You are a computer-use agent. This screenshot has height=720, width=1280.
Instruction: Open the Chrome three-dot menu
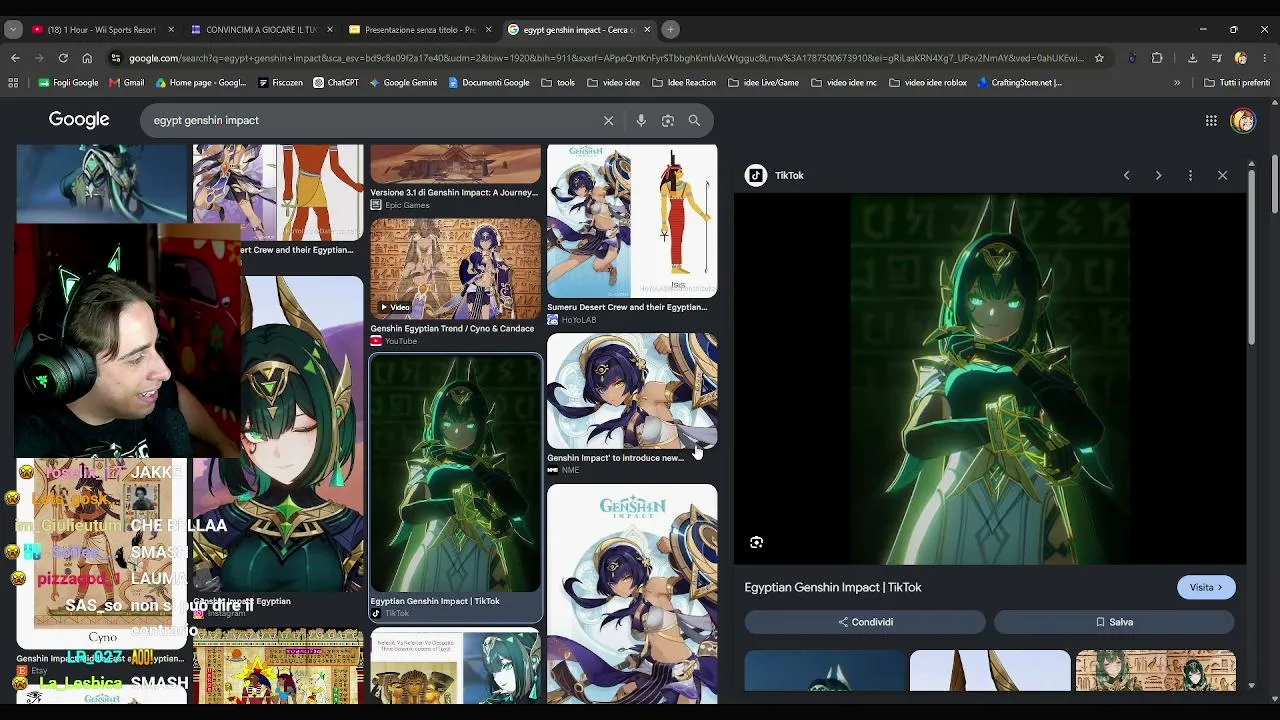pos(1265,58)
